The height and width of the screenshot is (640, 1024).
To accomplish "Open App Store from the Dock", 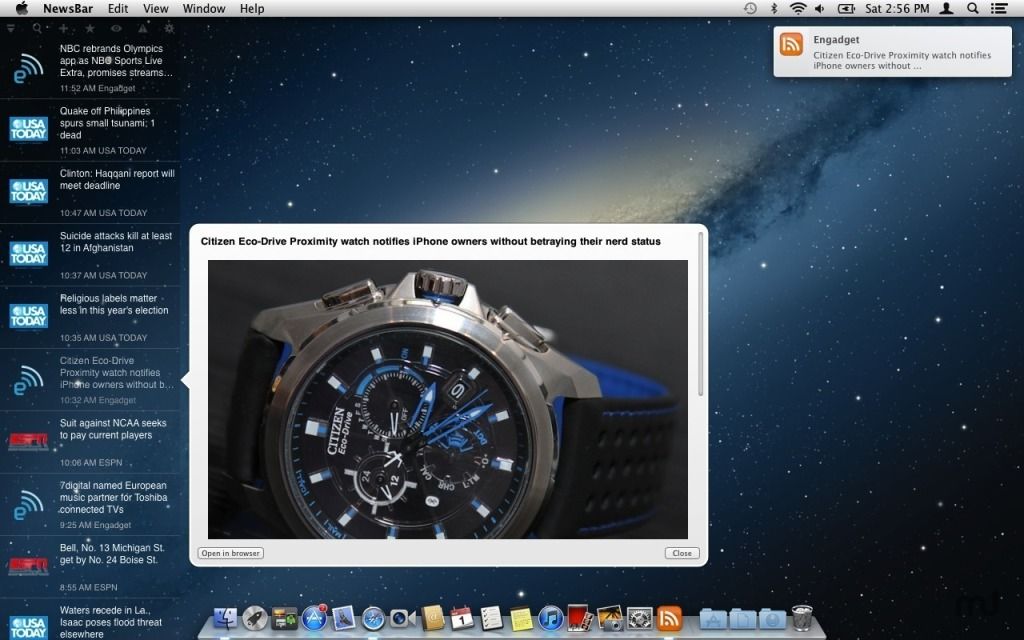I will point(314,618).
